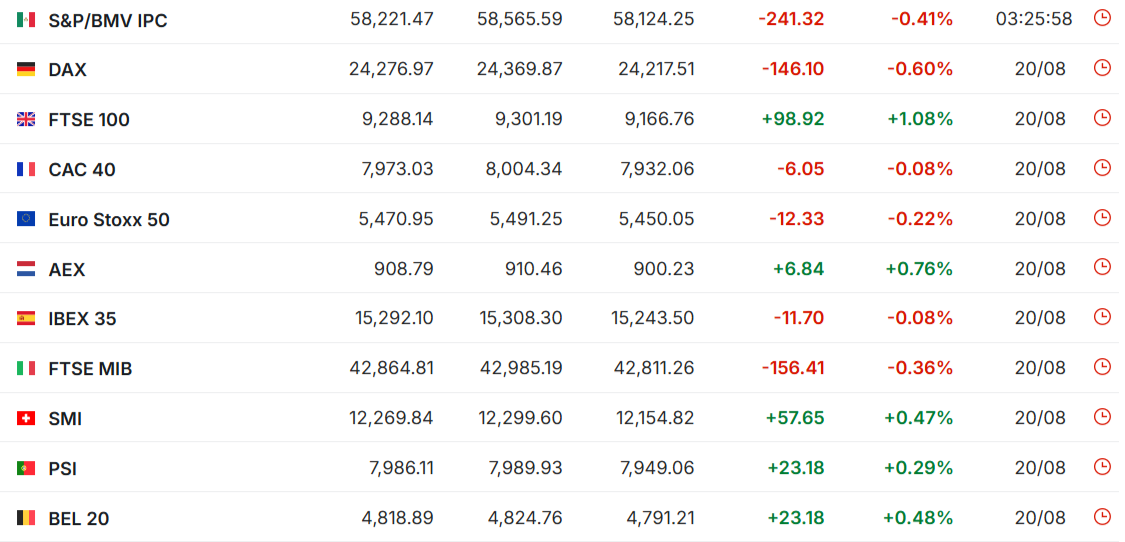1125x542 pixels.
Task: Click the clock icon in the FTSE 100 row
Action: [x=1101, y=118]
